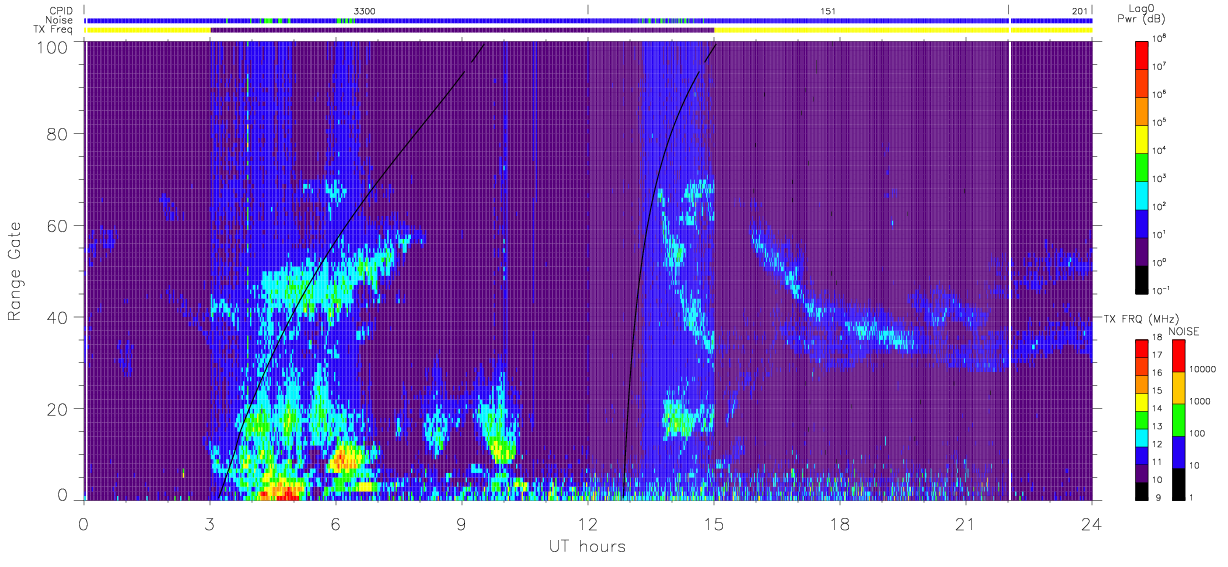
Task: Click the yellow TX Freq bar left of hour 3
Action: (148, 30)
